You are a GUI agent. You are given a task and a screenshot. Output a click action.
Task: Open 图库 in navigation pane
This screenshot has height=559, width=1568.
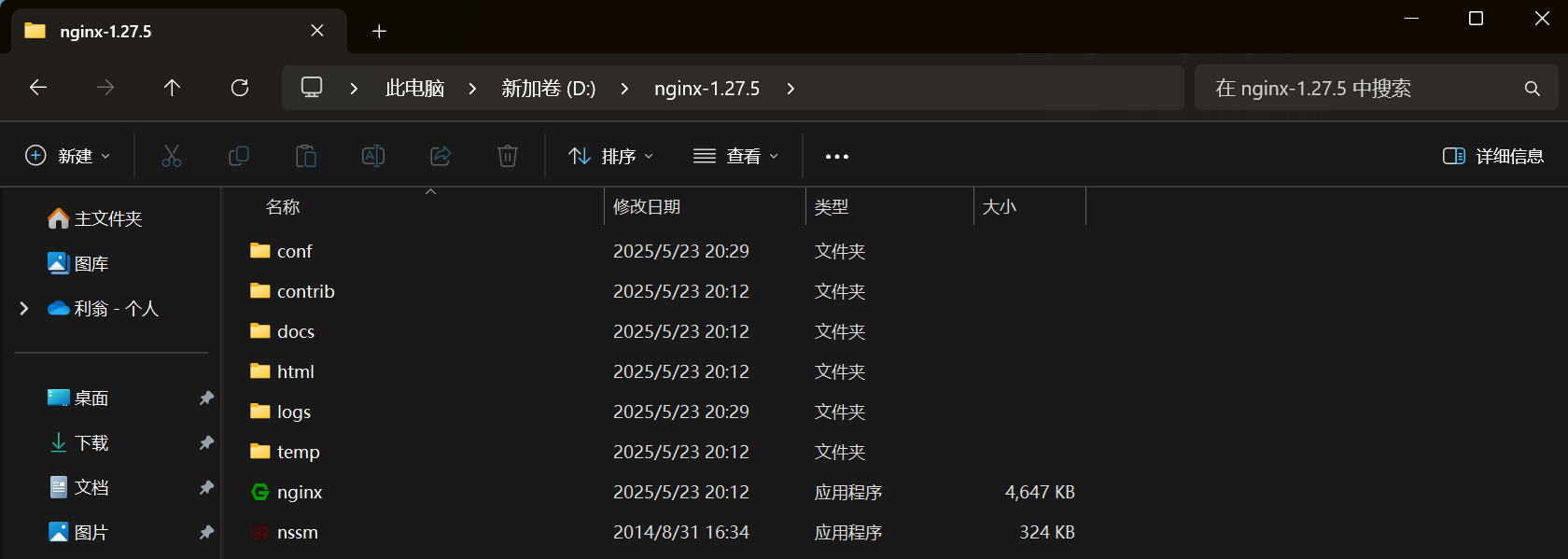point(78,263)
